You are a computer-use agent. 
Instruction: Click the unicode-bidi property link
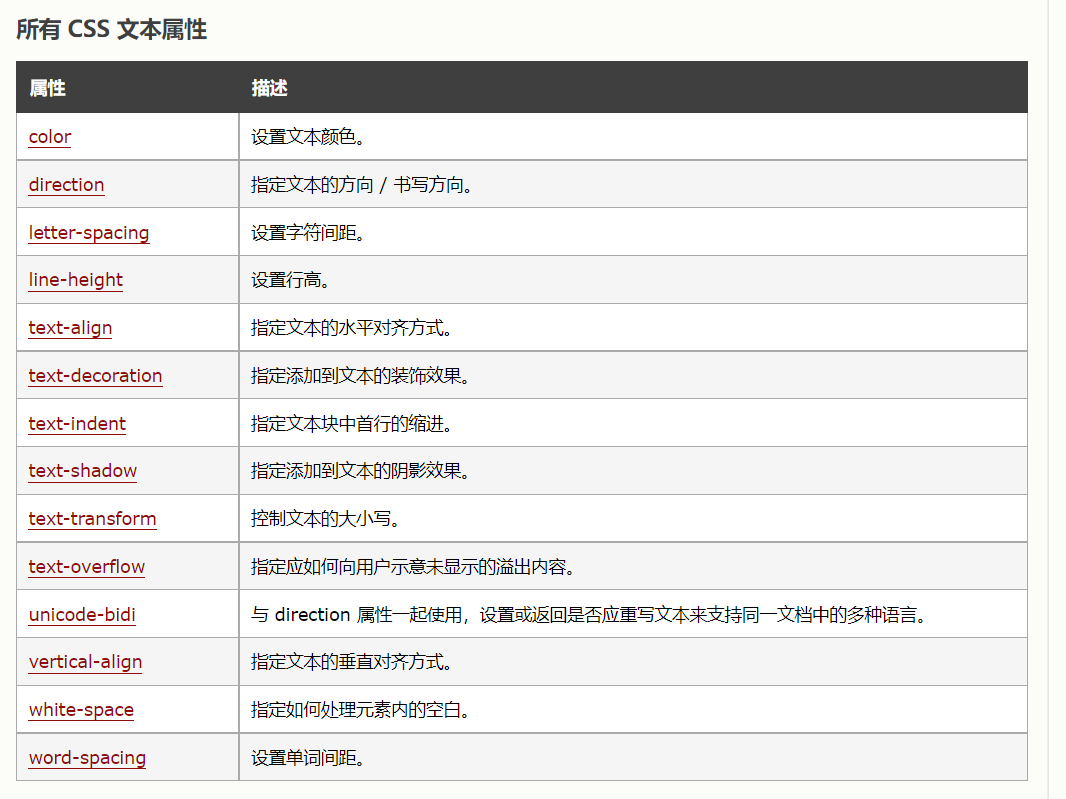(x=82, y=615)
